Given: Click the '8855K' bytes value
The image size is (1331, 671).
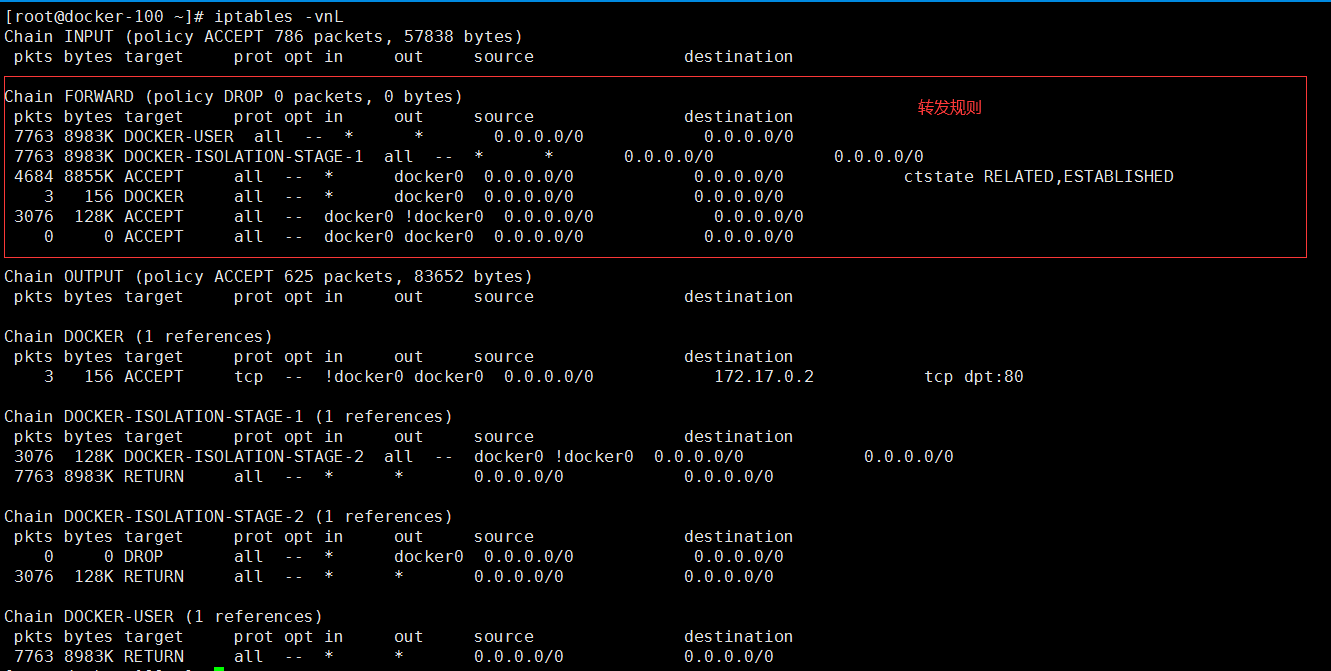Looking at the screenshot, I should pyautogui.click(x=89, y=177).
